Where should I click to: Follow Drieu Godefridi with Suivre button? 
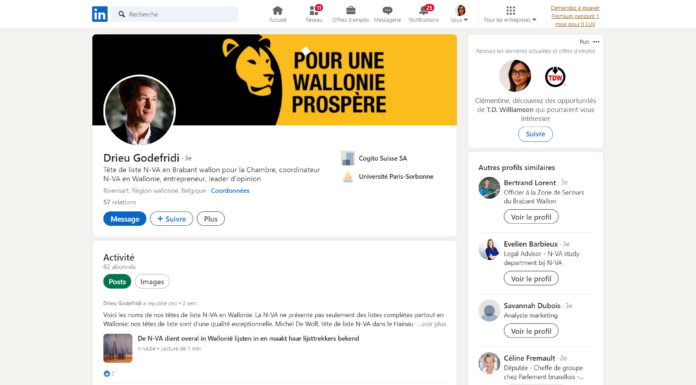click(x=171, y=219)
